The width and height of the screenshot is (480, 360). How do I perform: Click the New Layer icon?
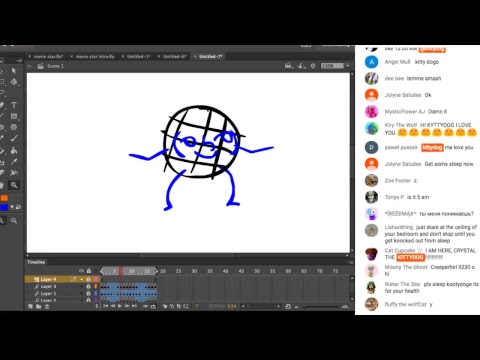[x=30, y=306]
